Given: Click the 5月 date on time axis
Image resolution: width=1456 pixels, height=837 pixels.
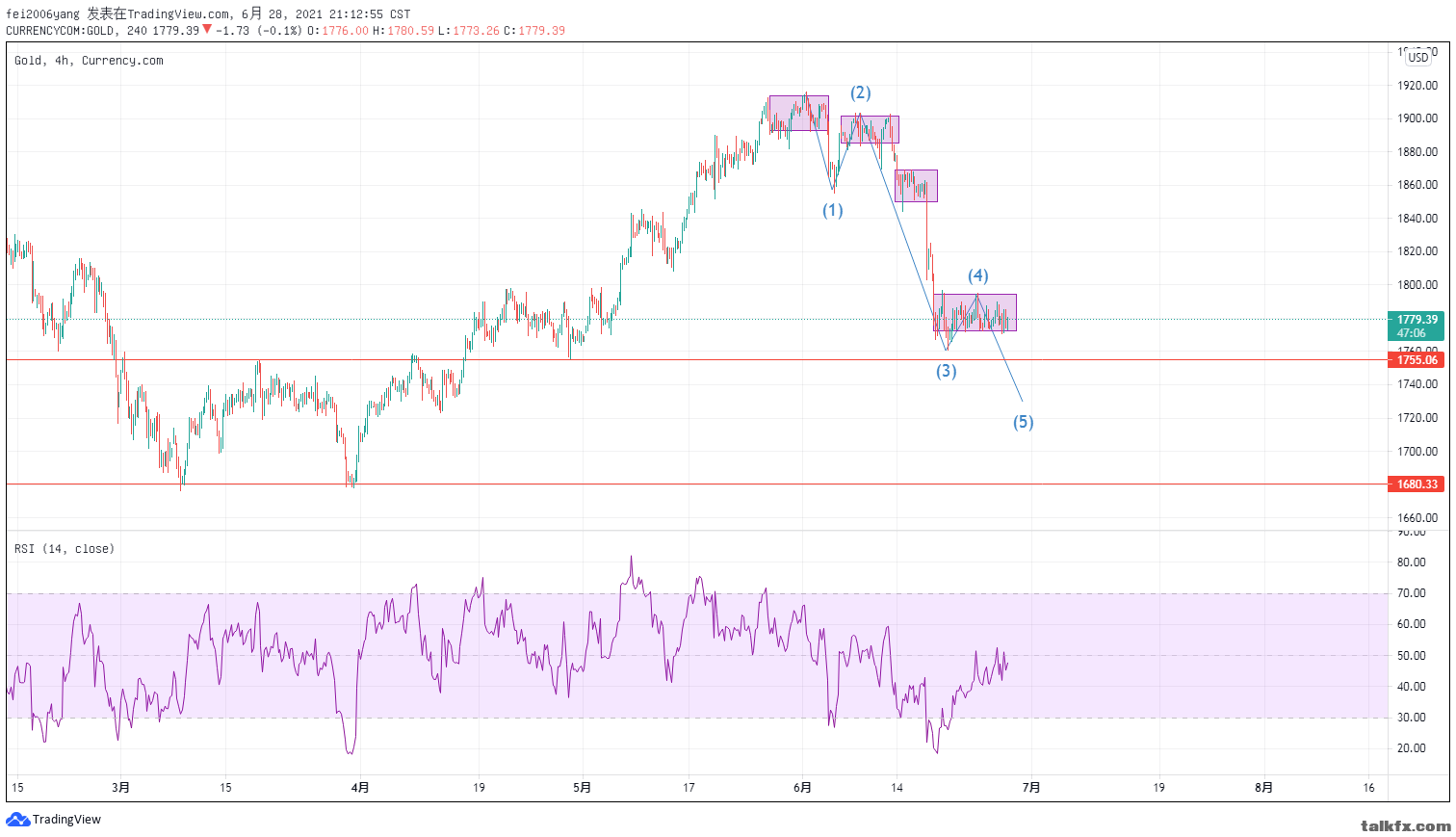Looking at the screenshot, I should click(x=582, y=788).
